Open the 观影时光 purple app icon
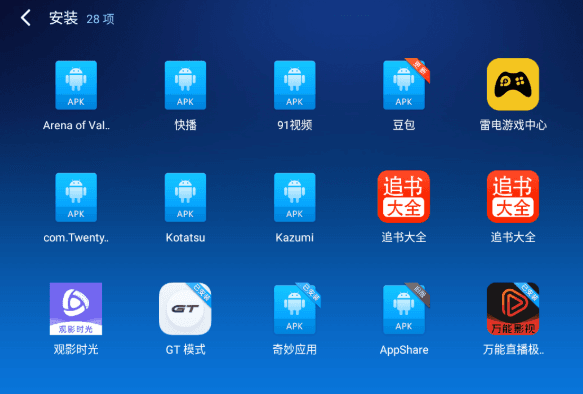583x394 pixels. pos(76,309)
